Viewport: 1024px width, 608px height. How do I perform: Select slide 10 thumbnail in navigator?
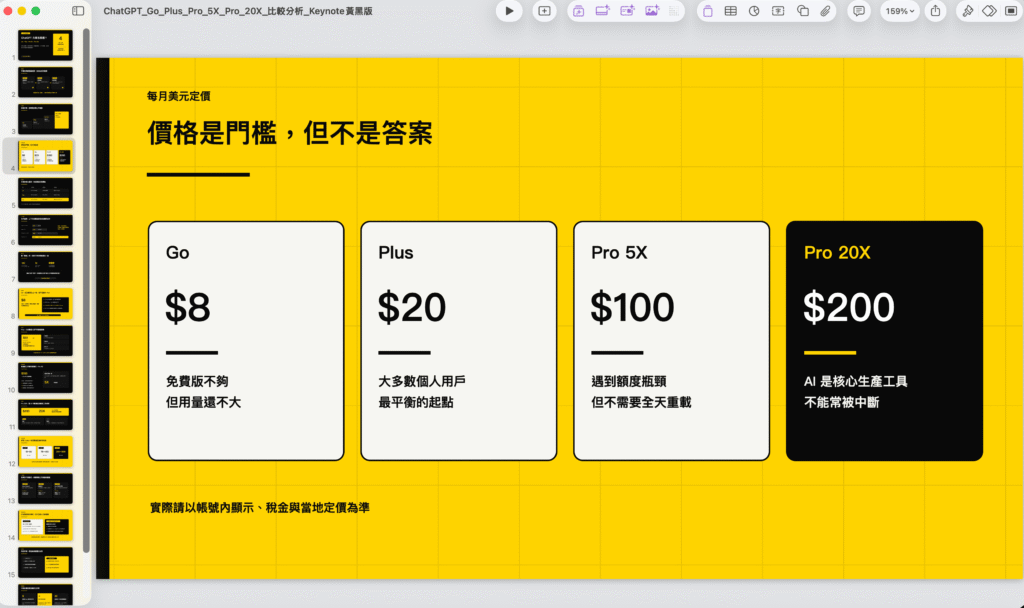45,377
